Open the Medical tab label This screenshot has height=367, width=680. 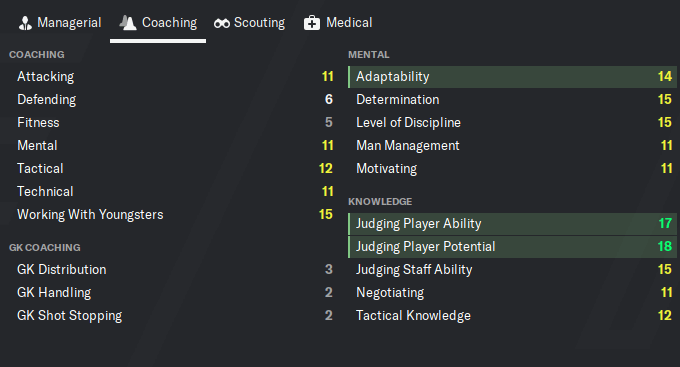coord(349,23)
